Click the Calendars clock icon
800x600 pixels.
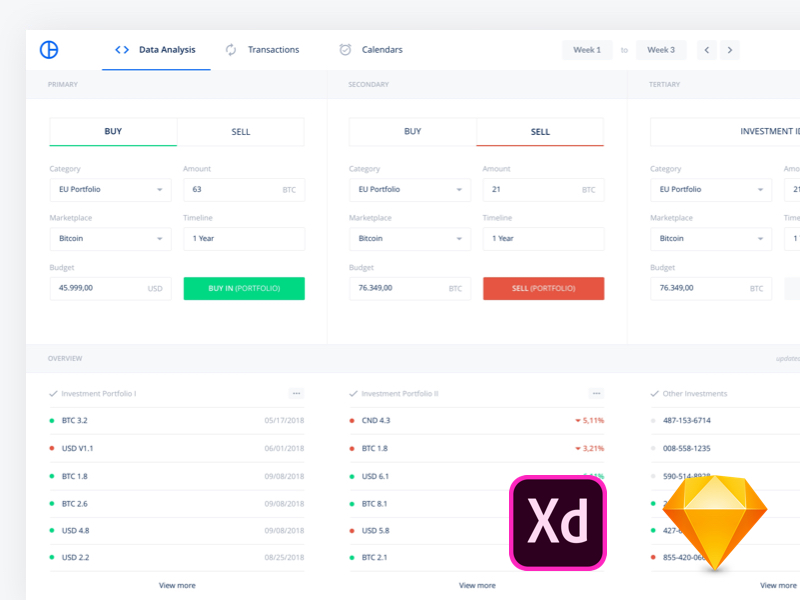tap(345, 50)
